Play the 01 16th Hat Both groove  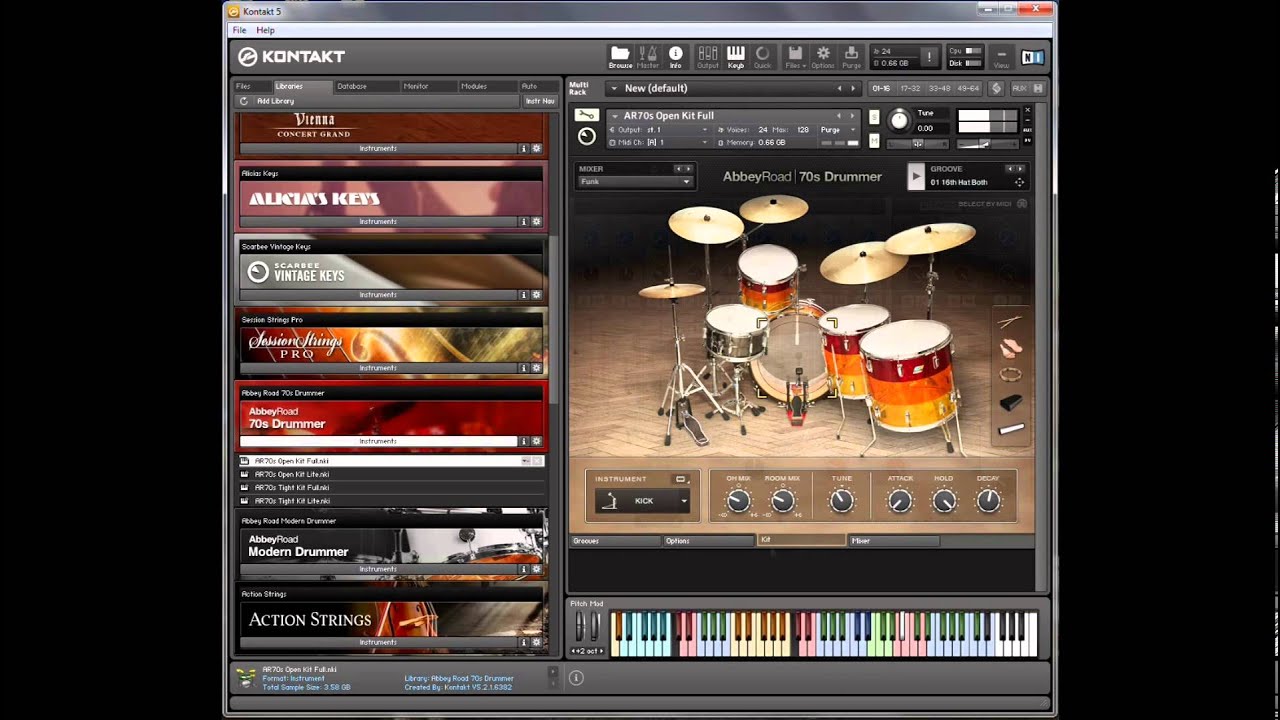pyautogui.click(x=916, y=177)
